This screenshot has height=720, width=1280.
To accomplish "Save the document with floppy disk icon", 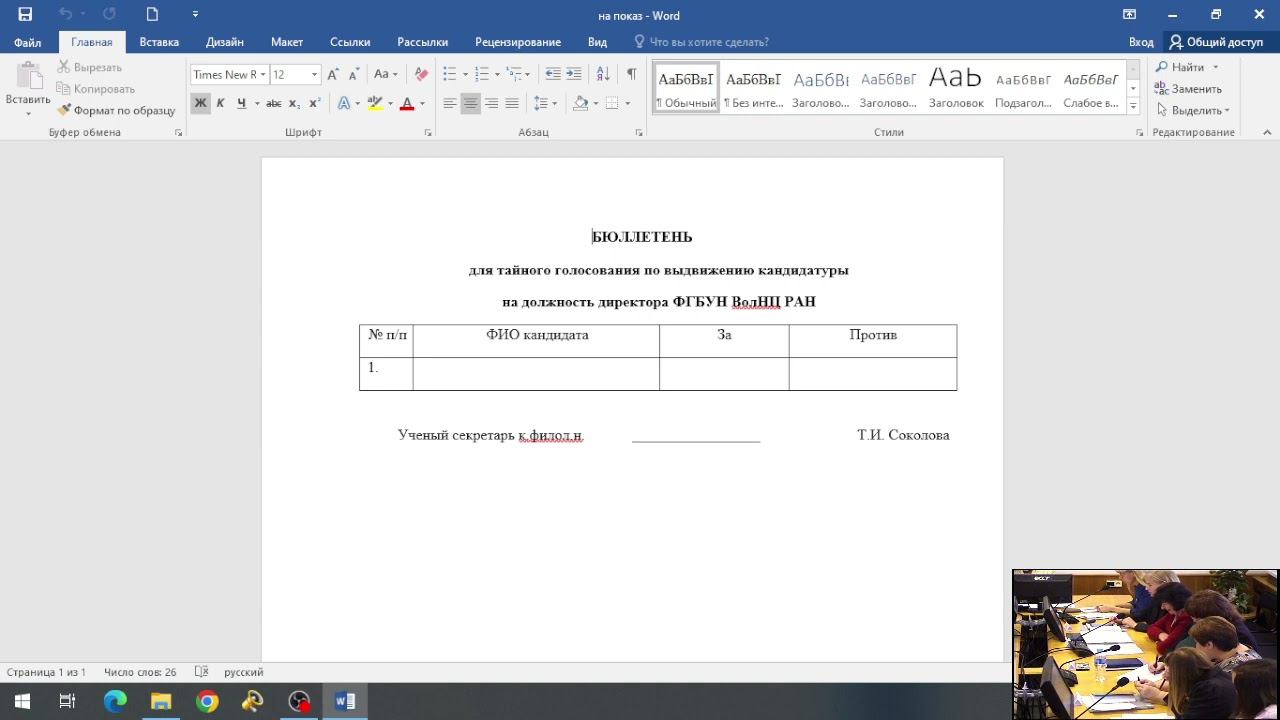I will click(25, 14).
